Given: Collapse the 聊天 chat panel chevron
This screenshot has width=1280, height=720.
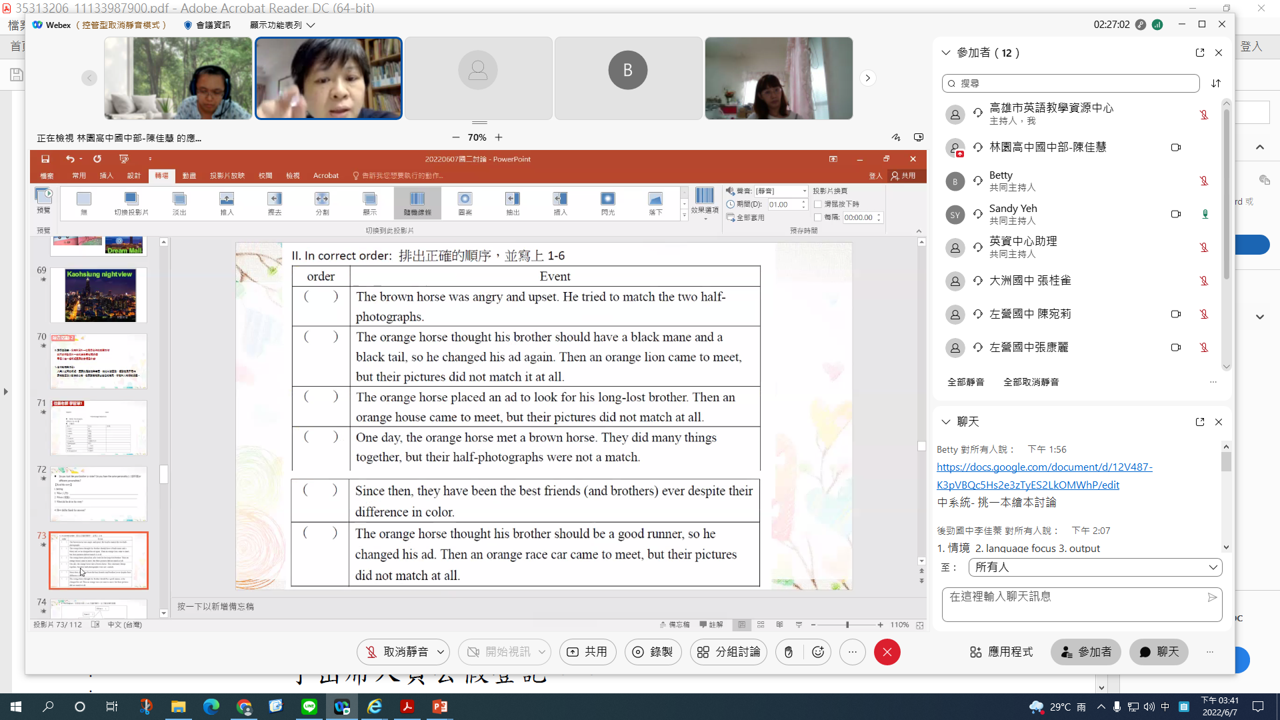Looking at the screenshot, I should coord(946,422).
